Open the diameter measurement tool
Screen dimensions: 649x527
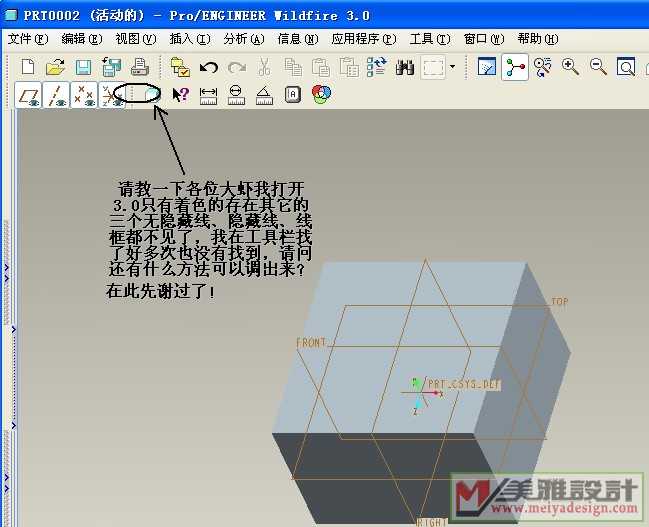[x=236, y=95]
